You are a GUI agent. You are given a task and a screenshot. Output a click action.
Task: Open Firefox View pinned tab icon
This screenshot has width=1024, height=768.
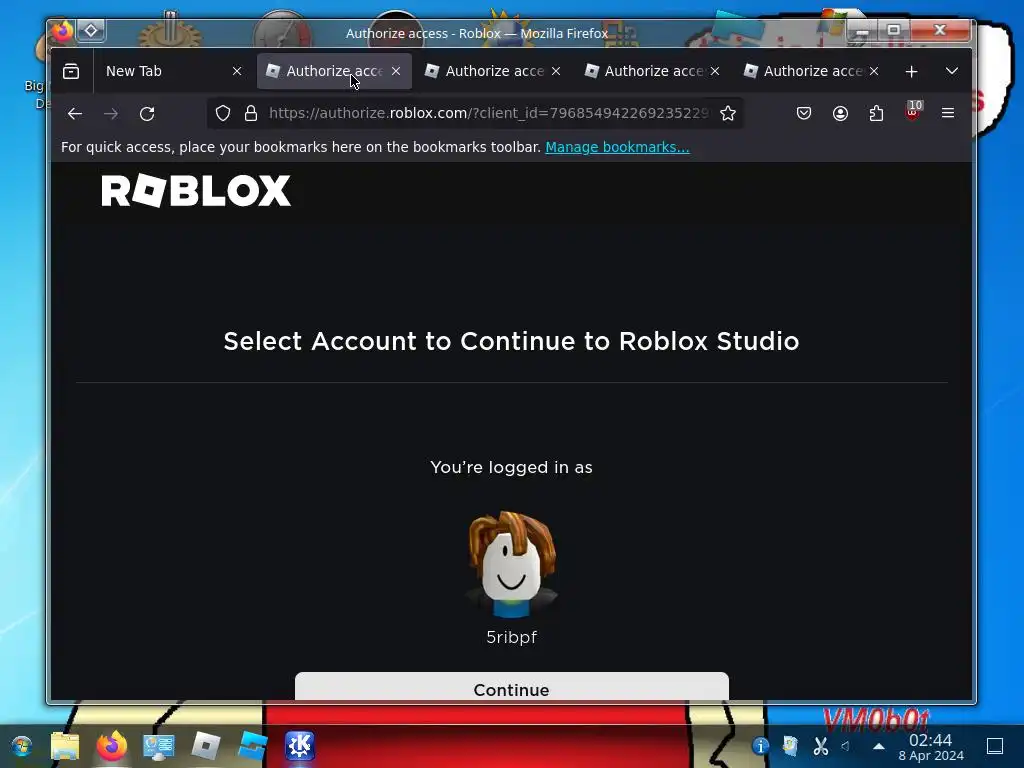[71, 71]
